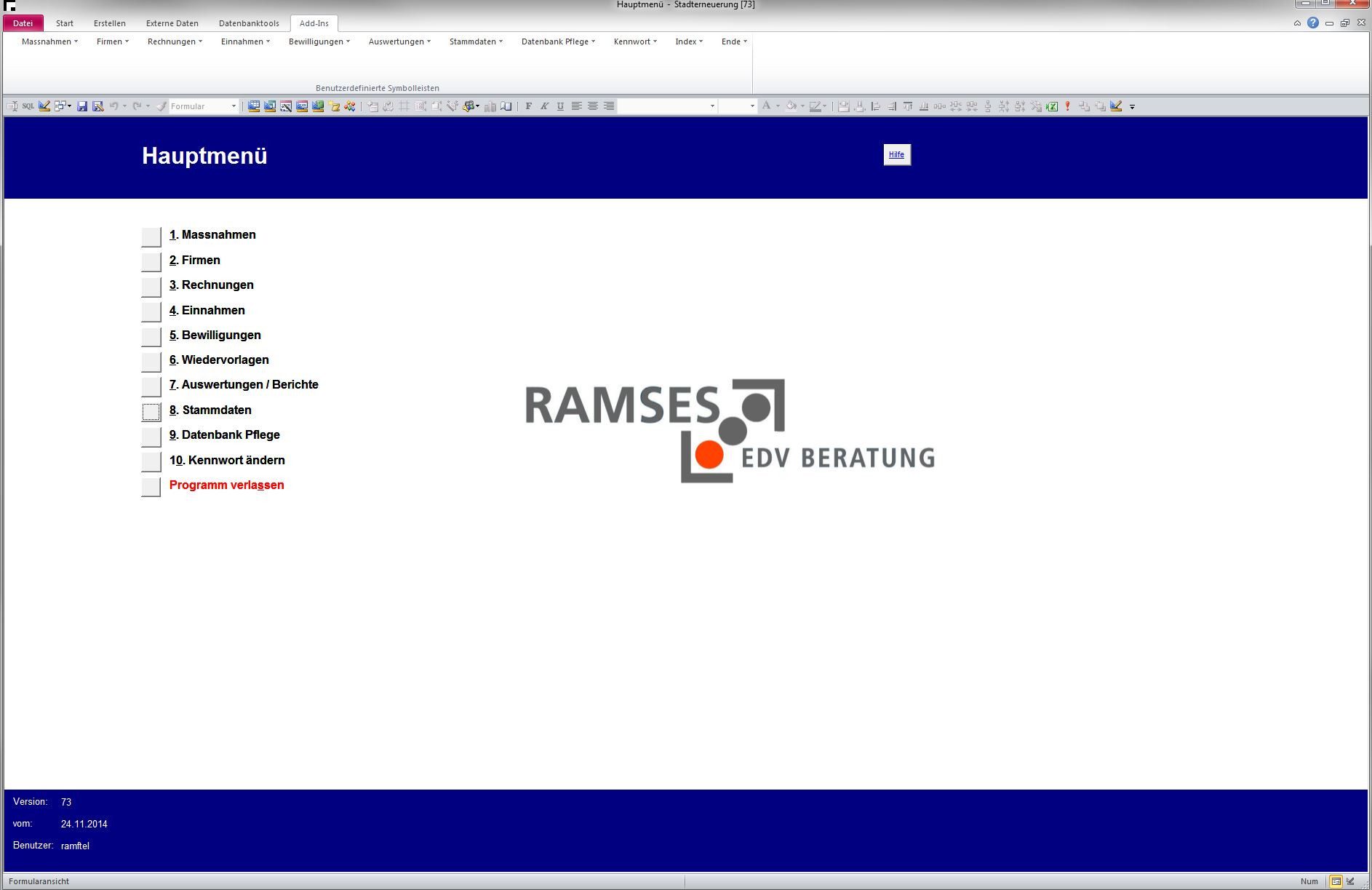Switch to the Datenbanktools ribbon tab
This screenshot has height=890, width=1372.
tap(249, 23)
